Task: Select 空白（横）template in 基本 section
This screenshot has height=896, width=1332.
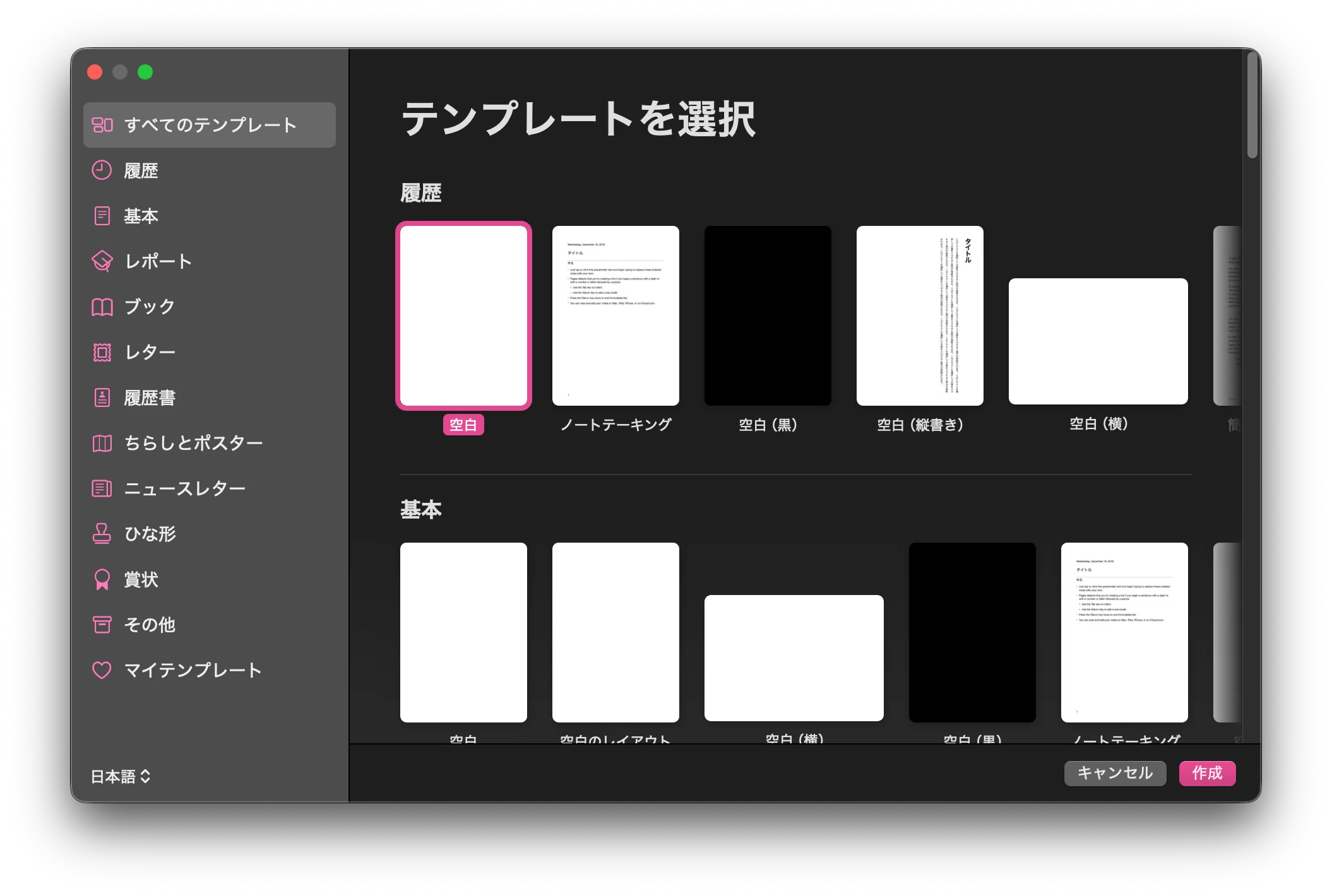Action: pos(794,658)
